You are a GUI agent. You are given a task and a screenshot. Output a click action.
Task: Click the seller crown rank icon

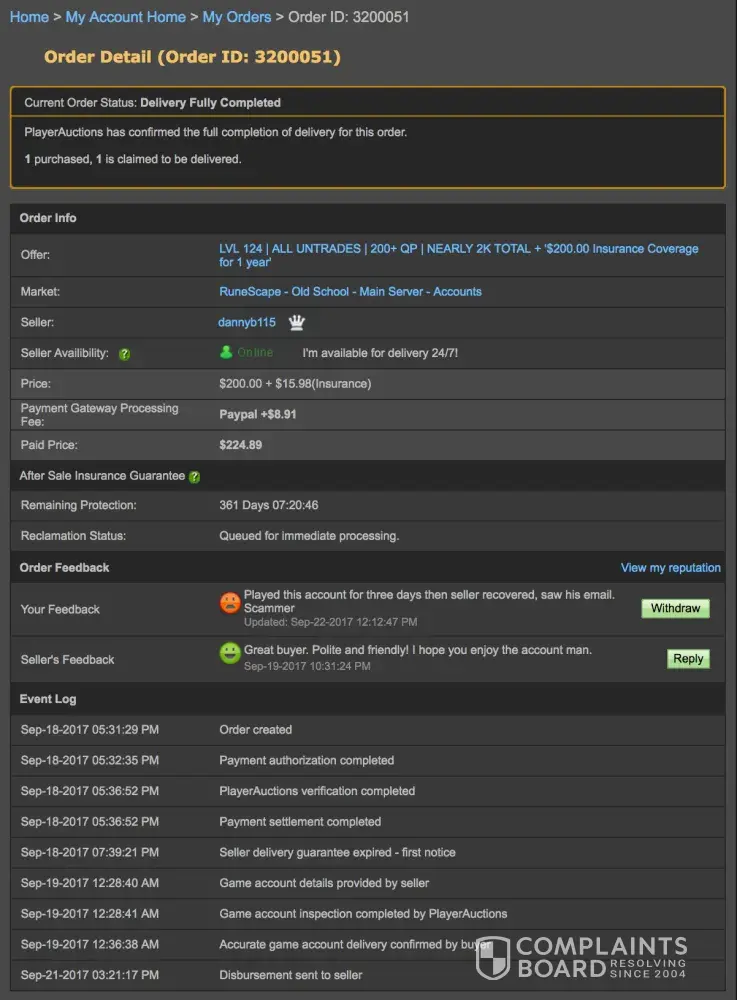coord(297,323)
